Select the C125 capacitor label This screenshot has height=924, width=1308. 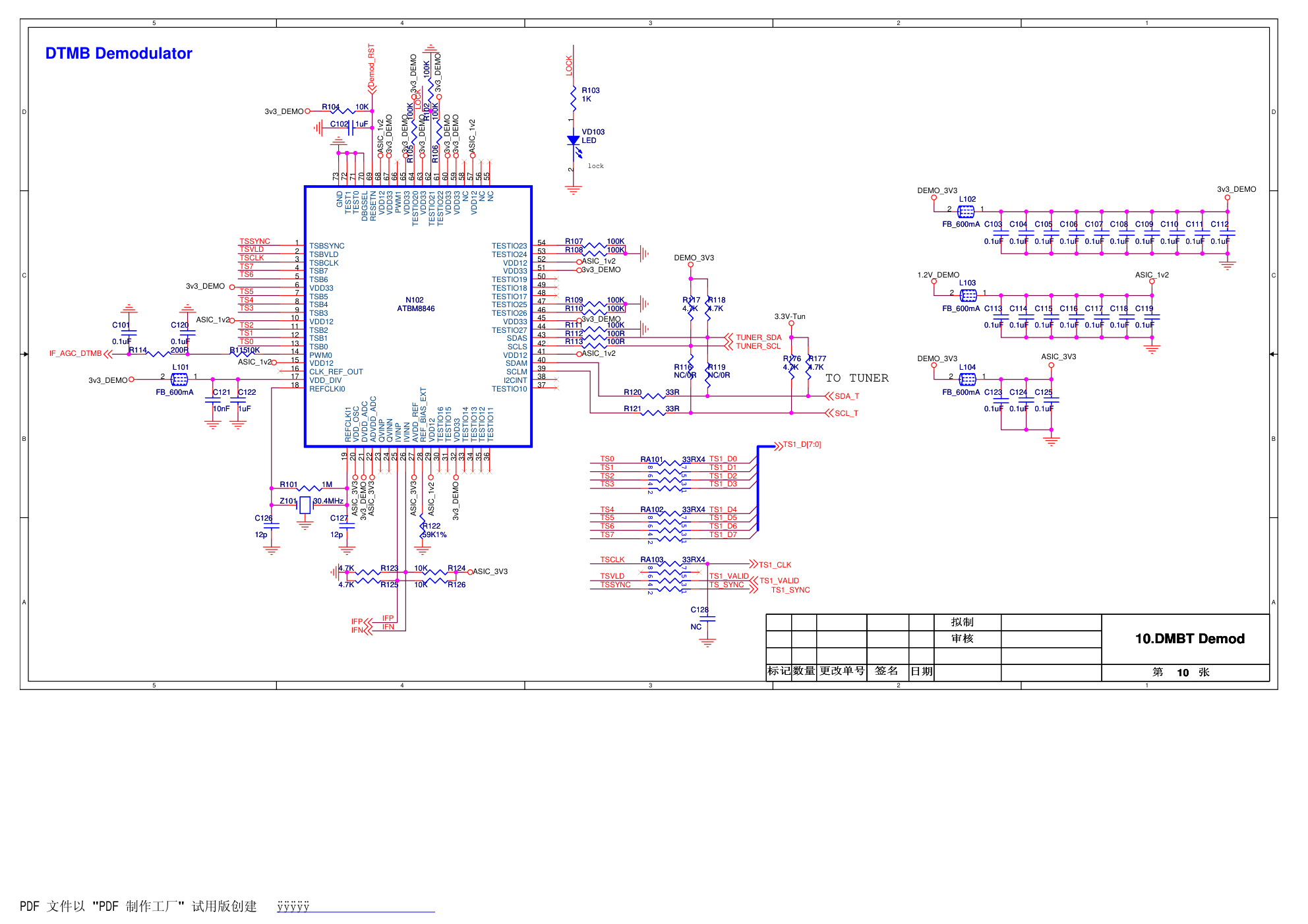point(1044,392)
